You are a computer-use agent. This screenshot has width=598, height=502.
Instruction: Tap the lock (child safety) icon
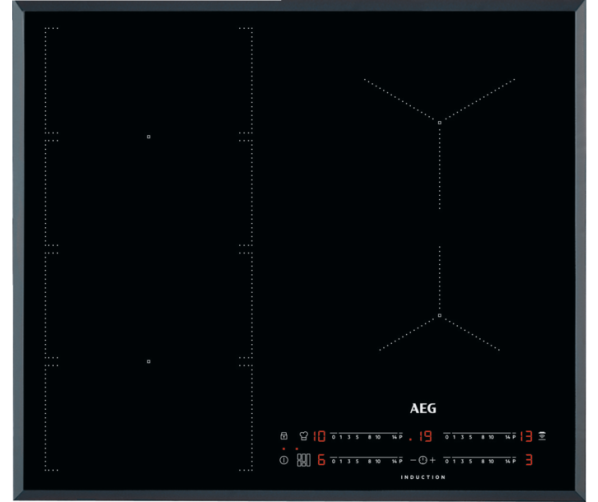point(284,436)
